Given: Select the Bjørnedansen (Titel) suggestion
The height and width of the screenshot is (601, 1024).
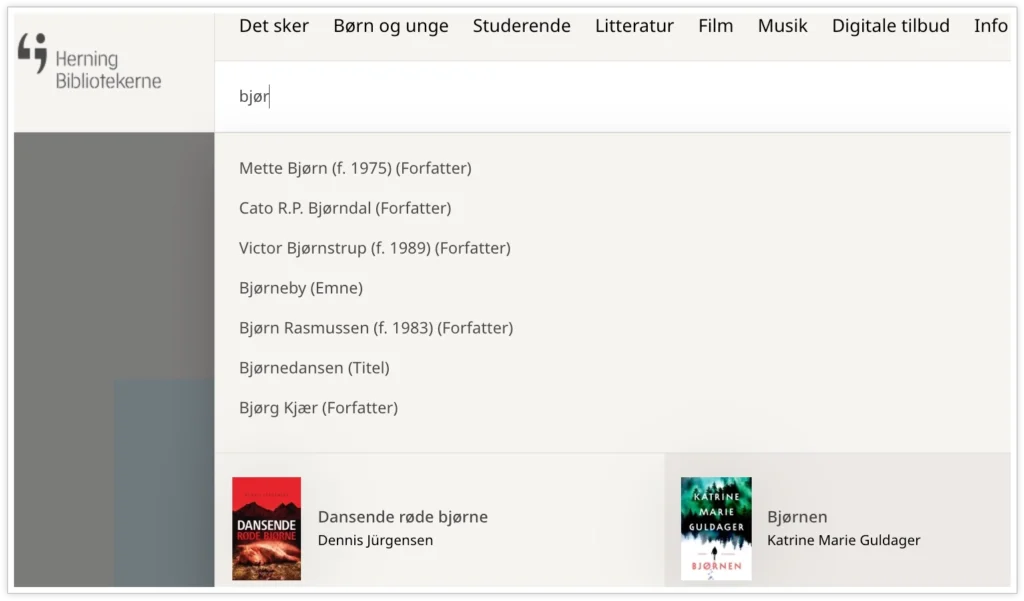Looking at the screenshot, I should click(314, 368).
